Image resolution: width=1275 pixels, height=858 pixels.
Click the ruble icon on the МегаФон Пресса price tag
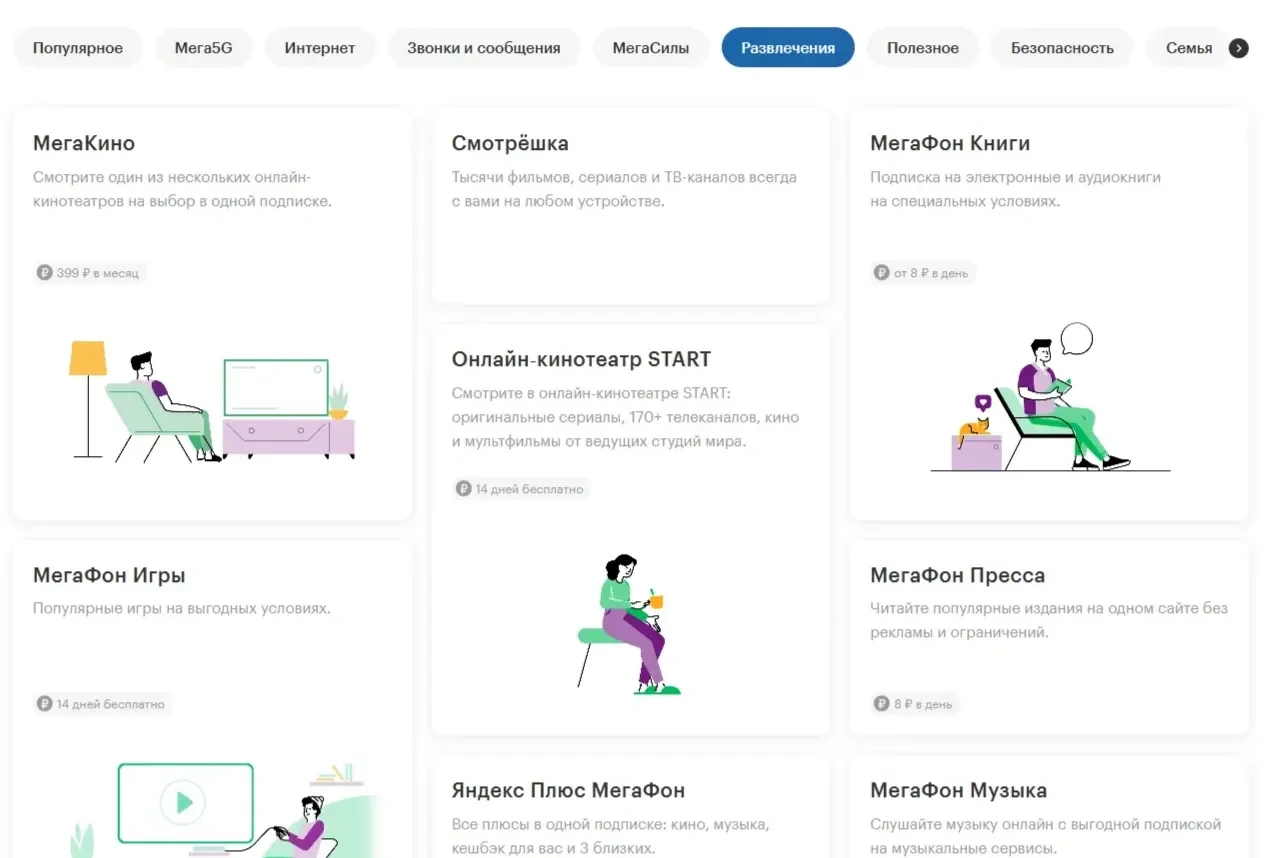[x=882, y=704]
